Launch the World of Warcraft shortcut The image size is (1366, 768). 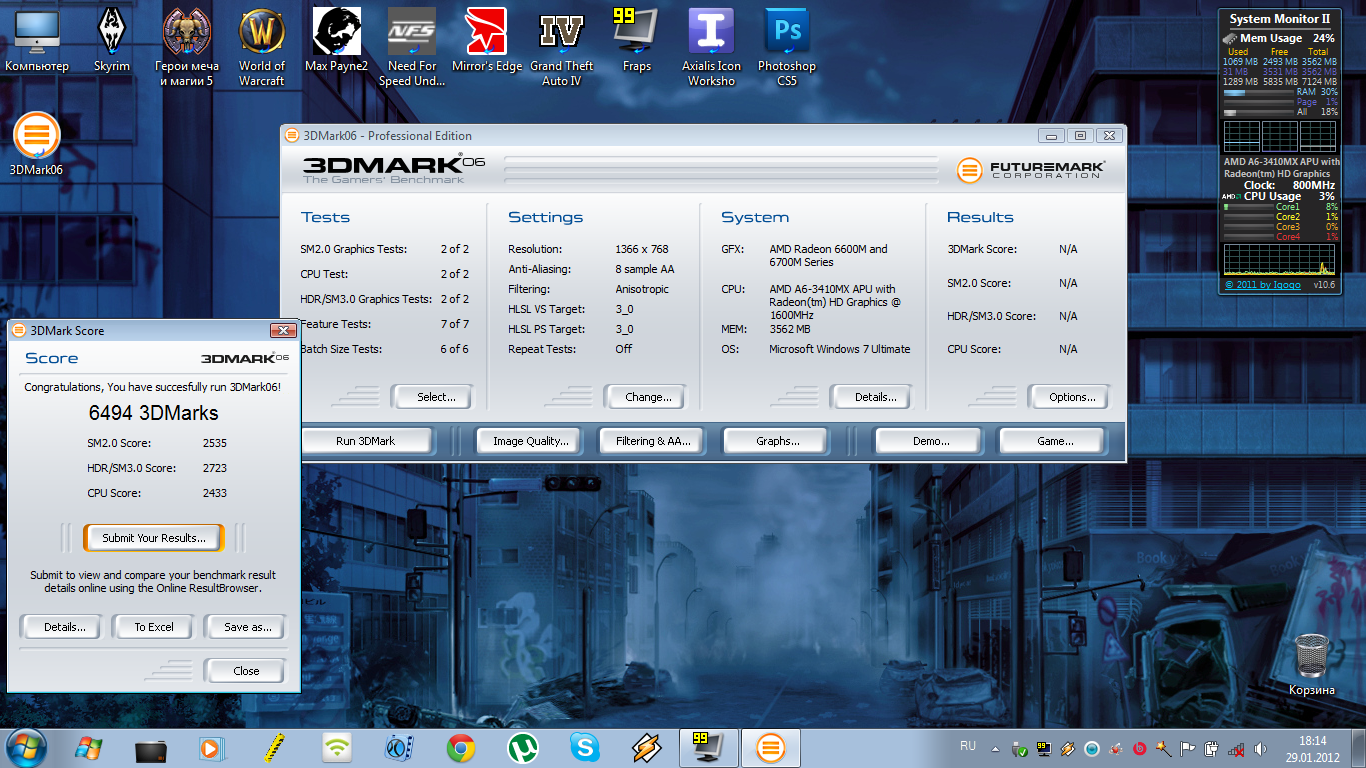click(262, 47)
